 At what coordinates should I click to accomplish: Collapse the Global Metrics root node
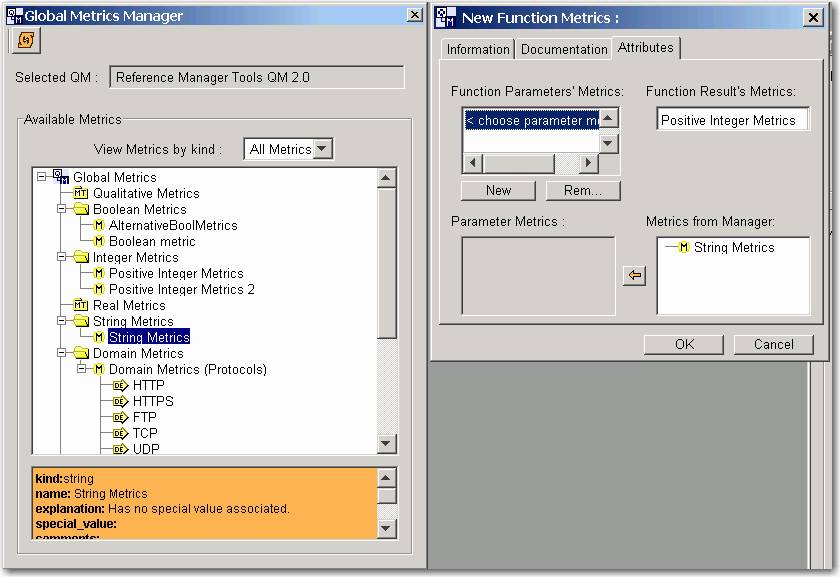click(x=42, y=177)
